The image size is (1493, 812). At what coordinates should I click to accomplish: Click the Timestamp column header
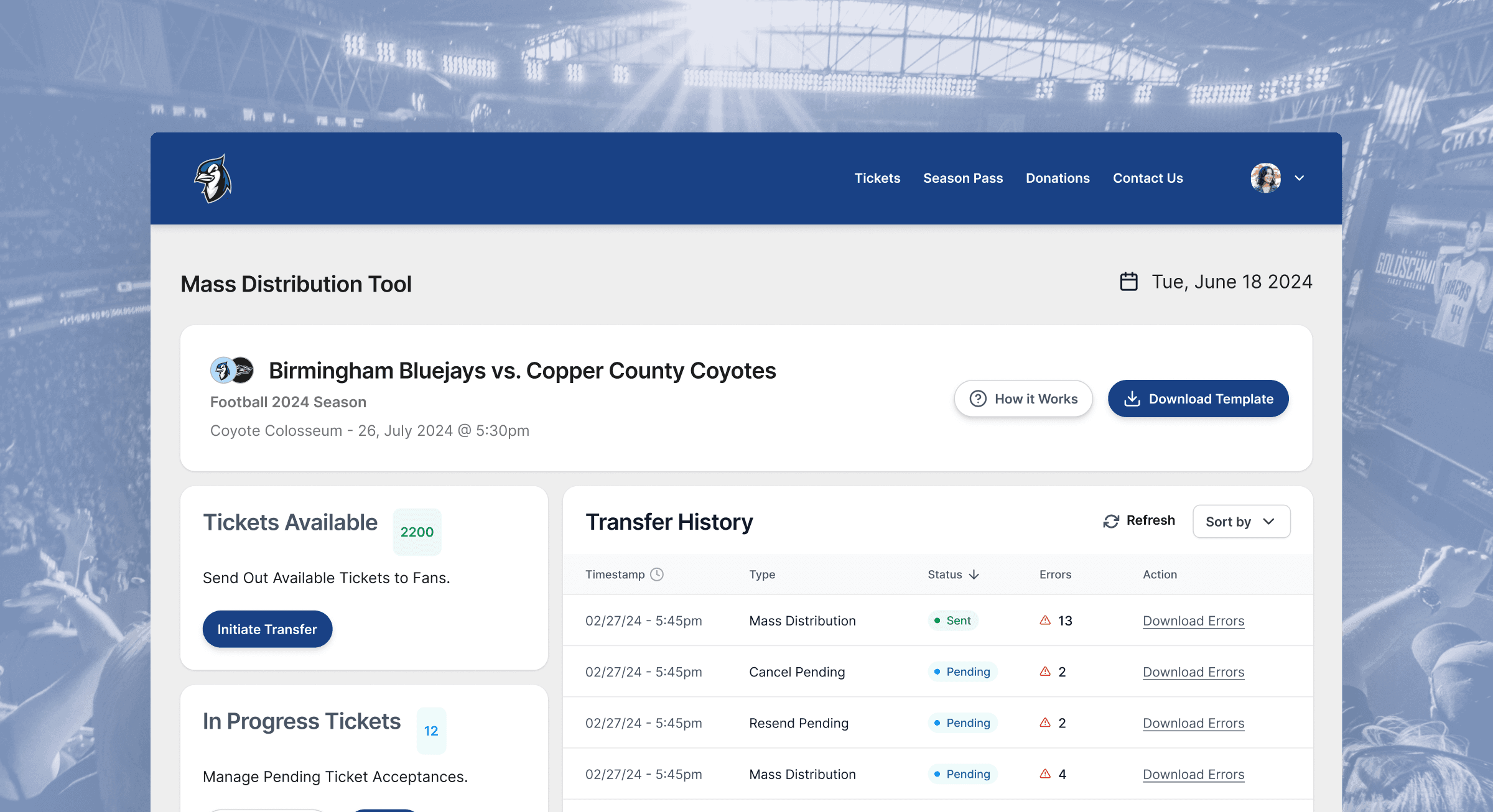[624, 574]
